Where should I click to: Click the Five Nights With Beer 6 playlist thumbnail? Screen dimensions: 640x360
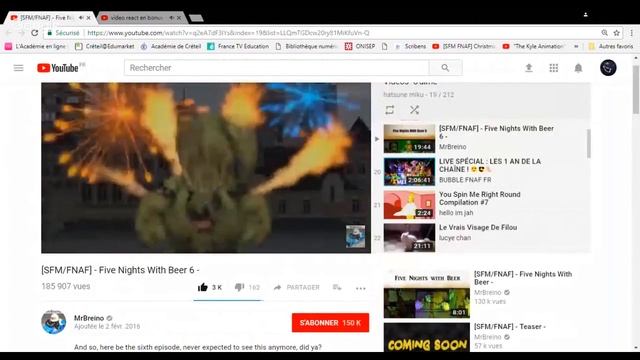[x=409, y=138]
